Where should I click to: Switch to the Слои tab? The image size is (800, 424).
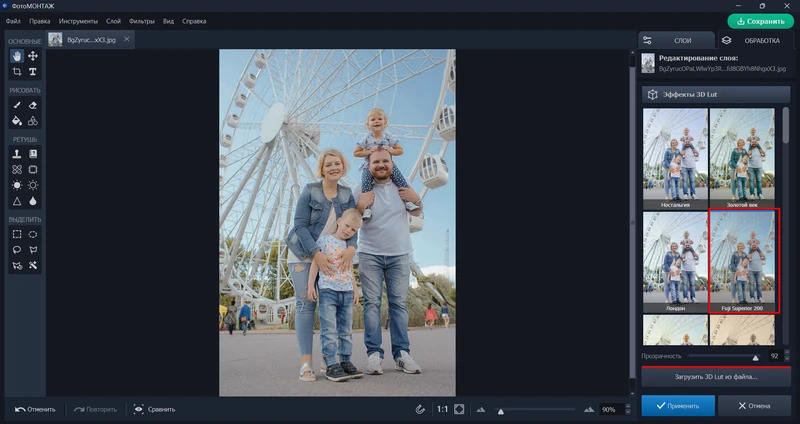[677, 40]
